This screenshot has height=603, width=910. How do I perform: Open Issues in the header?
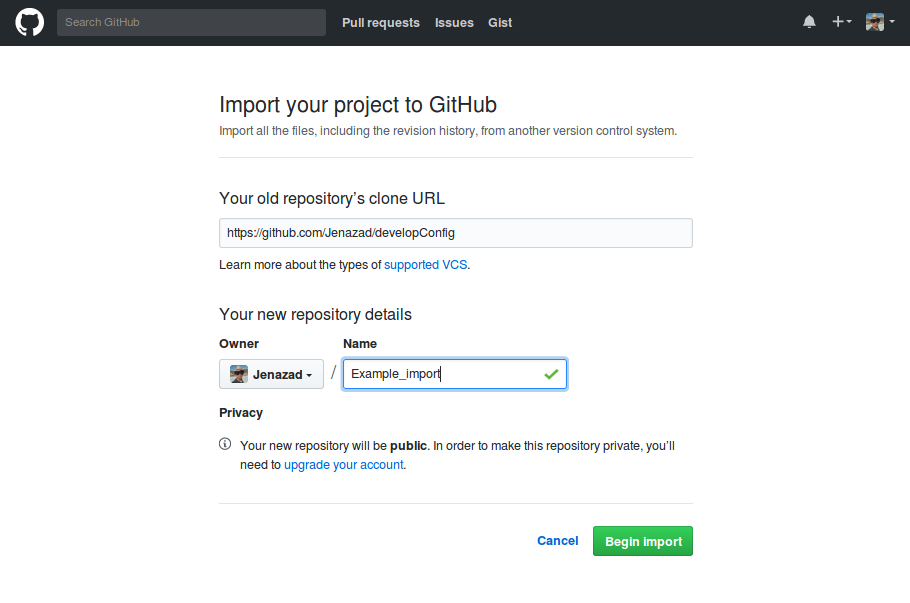(454, 23)
